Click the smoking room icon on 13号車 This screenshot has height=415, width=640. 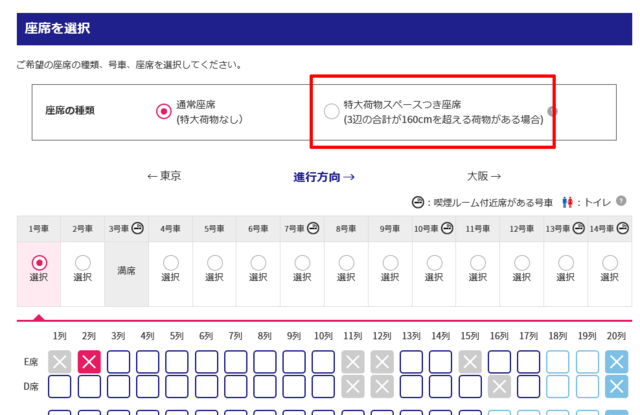point(579,229)
